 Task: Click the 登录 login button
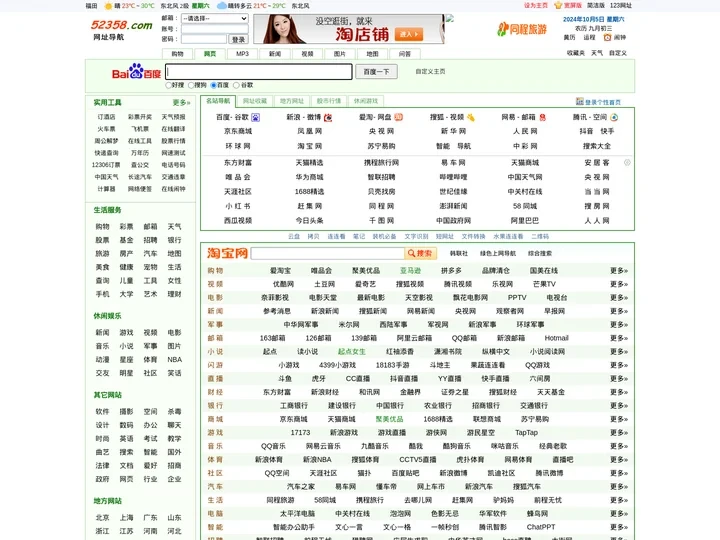[x=238, y=39]
